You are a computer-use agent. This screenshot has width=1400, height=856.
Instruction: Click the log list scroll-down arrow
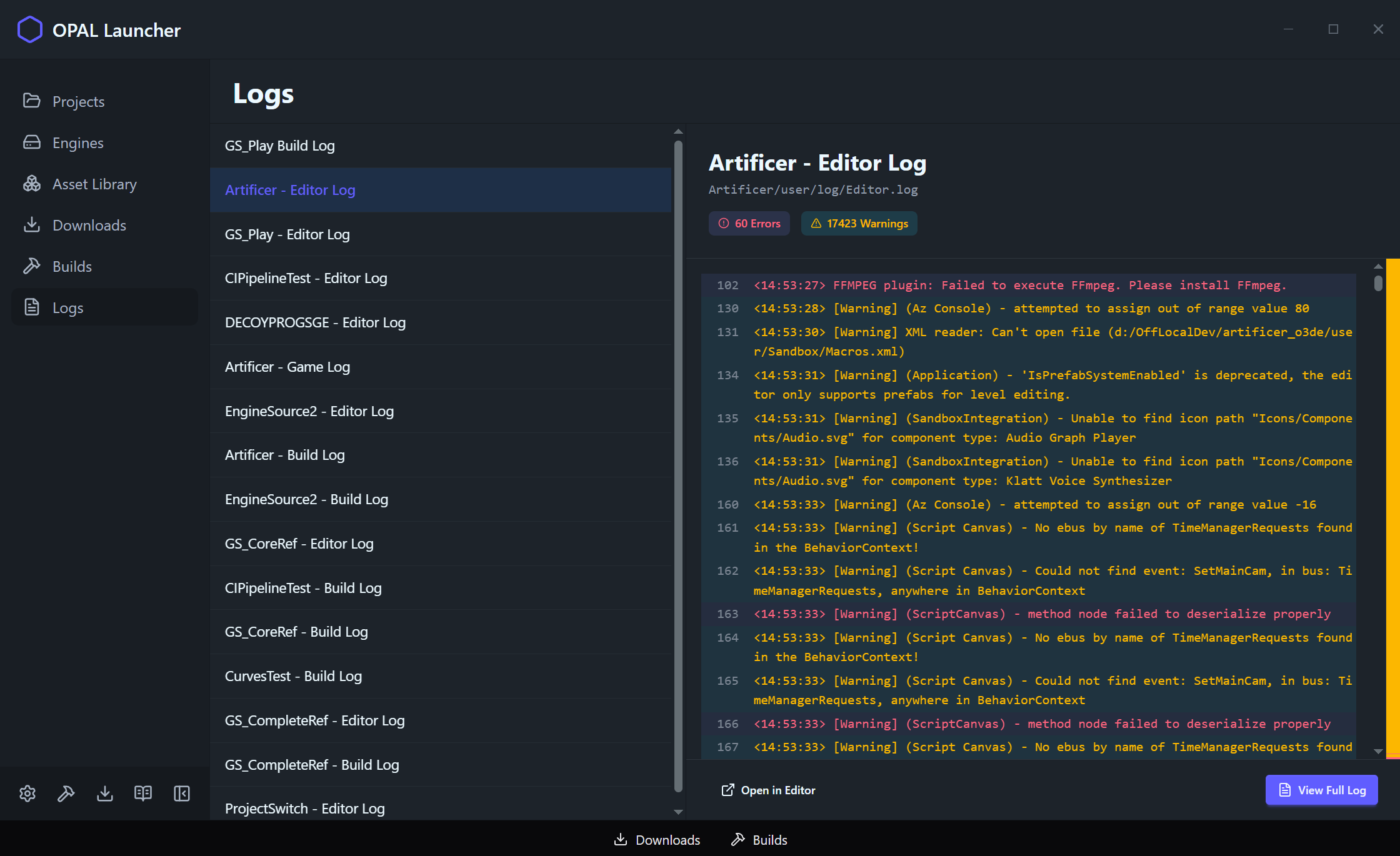678,812
